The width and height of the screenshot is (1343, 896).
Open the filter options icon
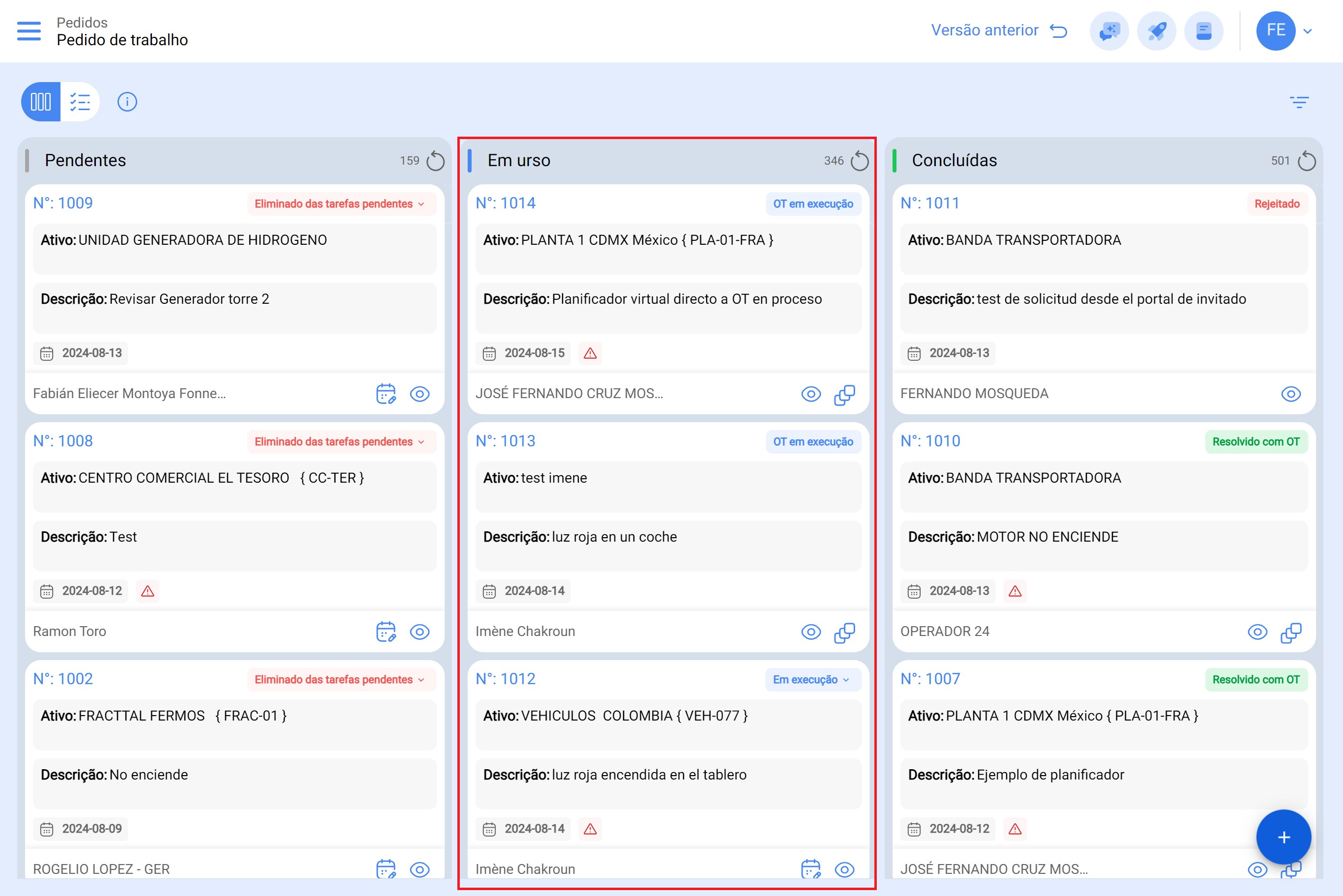[x=1299, y=102]
